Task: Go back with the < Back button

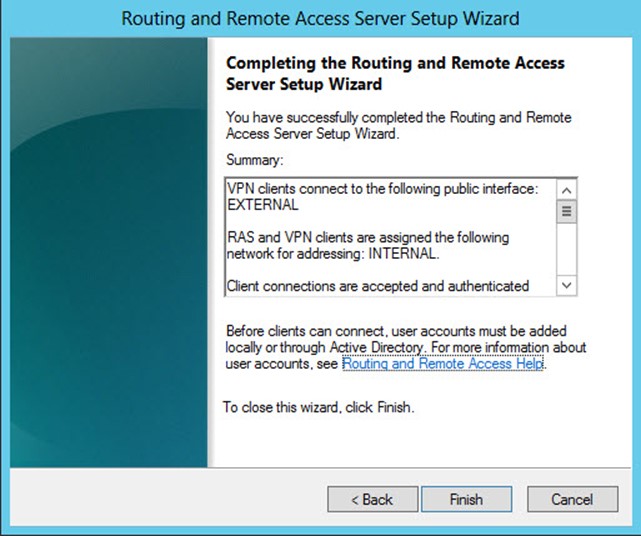Action: click(x=372, y=499)
